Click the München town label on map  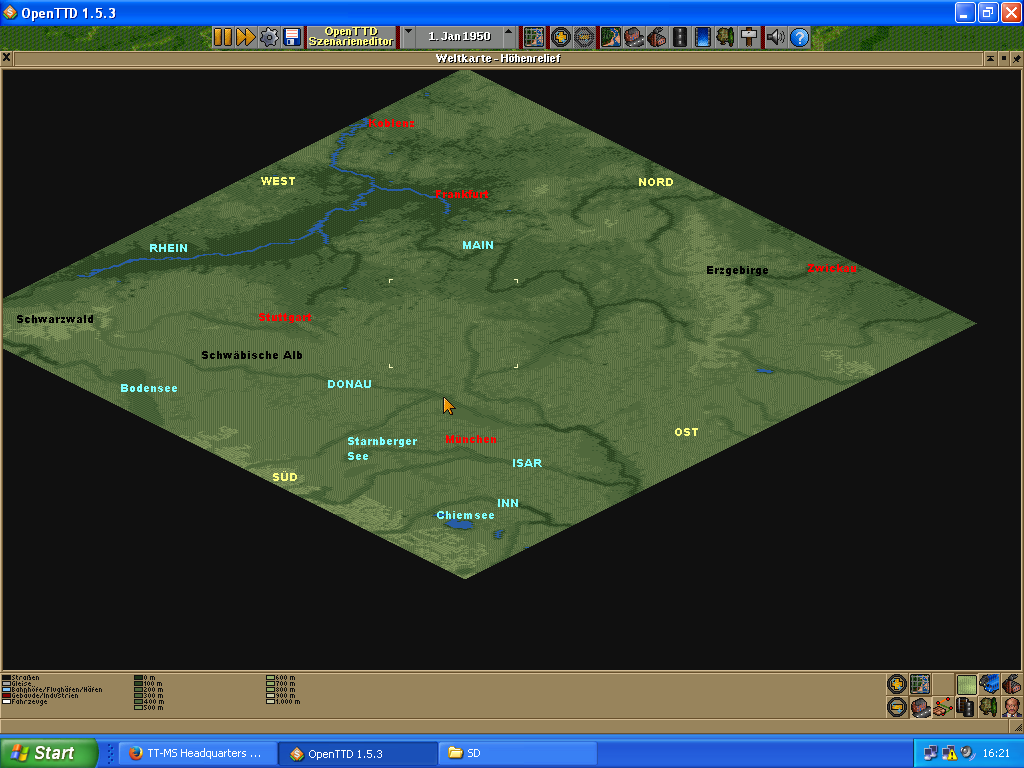470,440
